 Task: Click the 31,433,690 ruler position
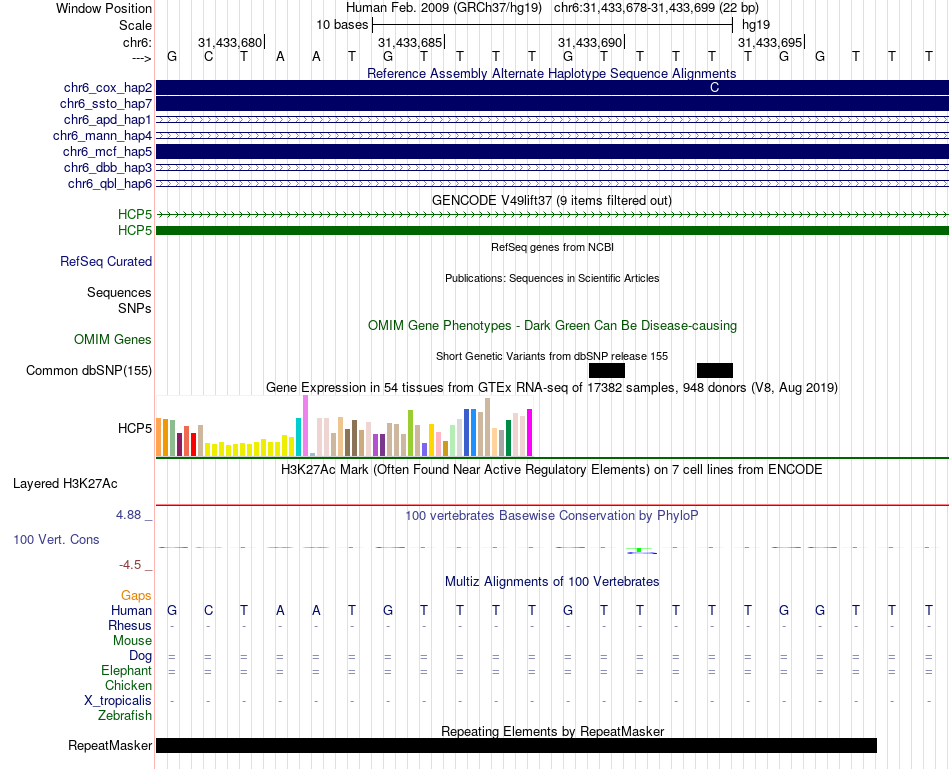(x=591, y=42)
